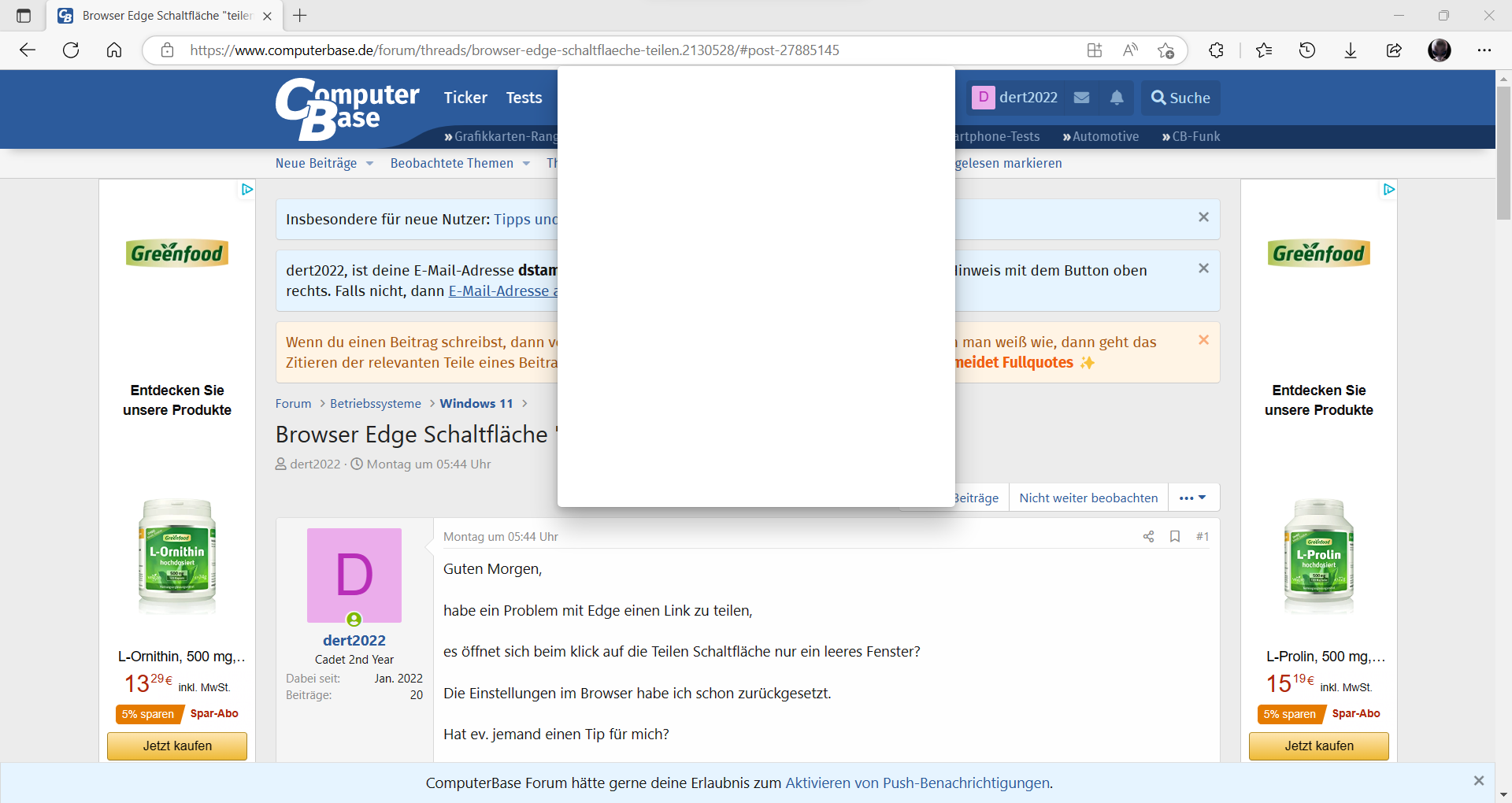Start Read Aloud in address bar
Screen dimensions: 1512x803
tap(1130, 50)
